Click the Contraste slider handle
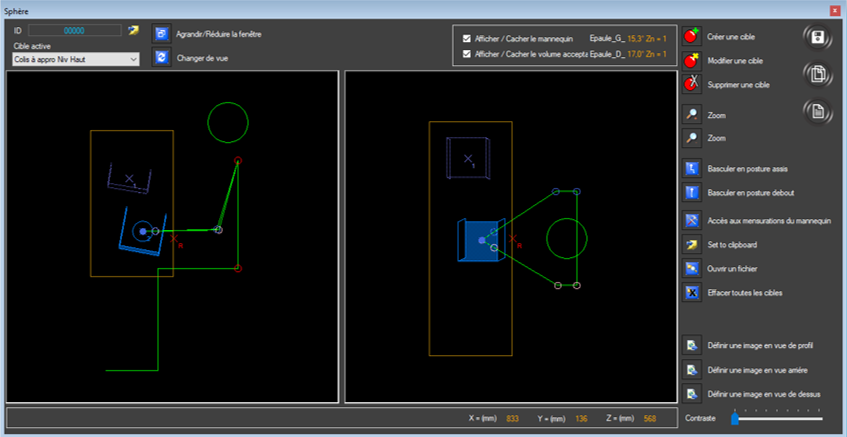The image size is (847, 437). [735, 418]
